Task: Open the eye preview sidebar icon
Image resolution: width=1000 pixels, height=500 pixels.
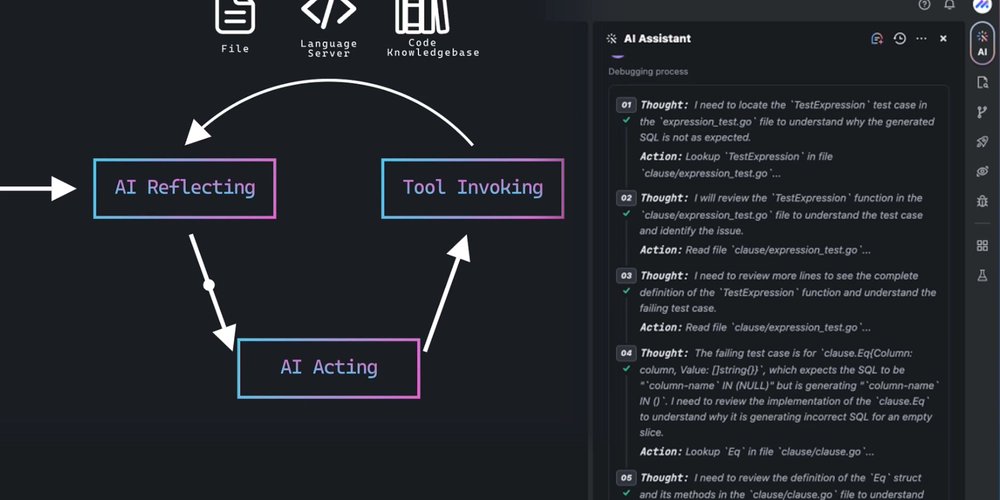Action: point(982,171)
